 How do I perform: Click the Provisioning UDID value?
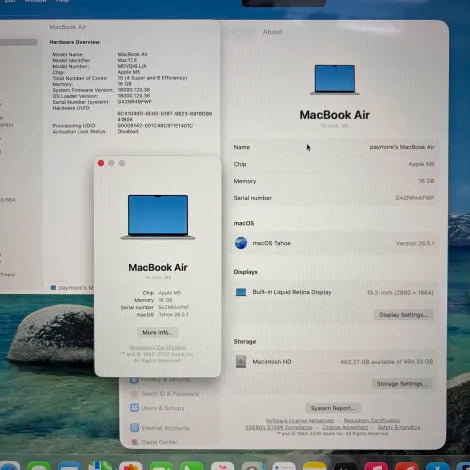(155, 126)
